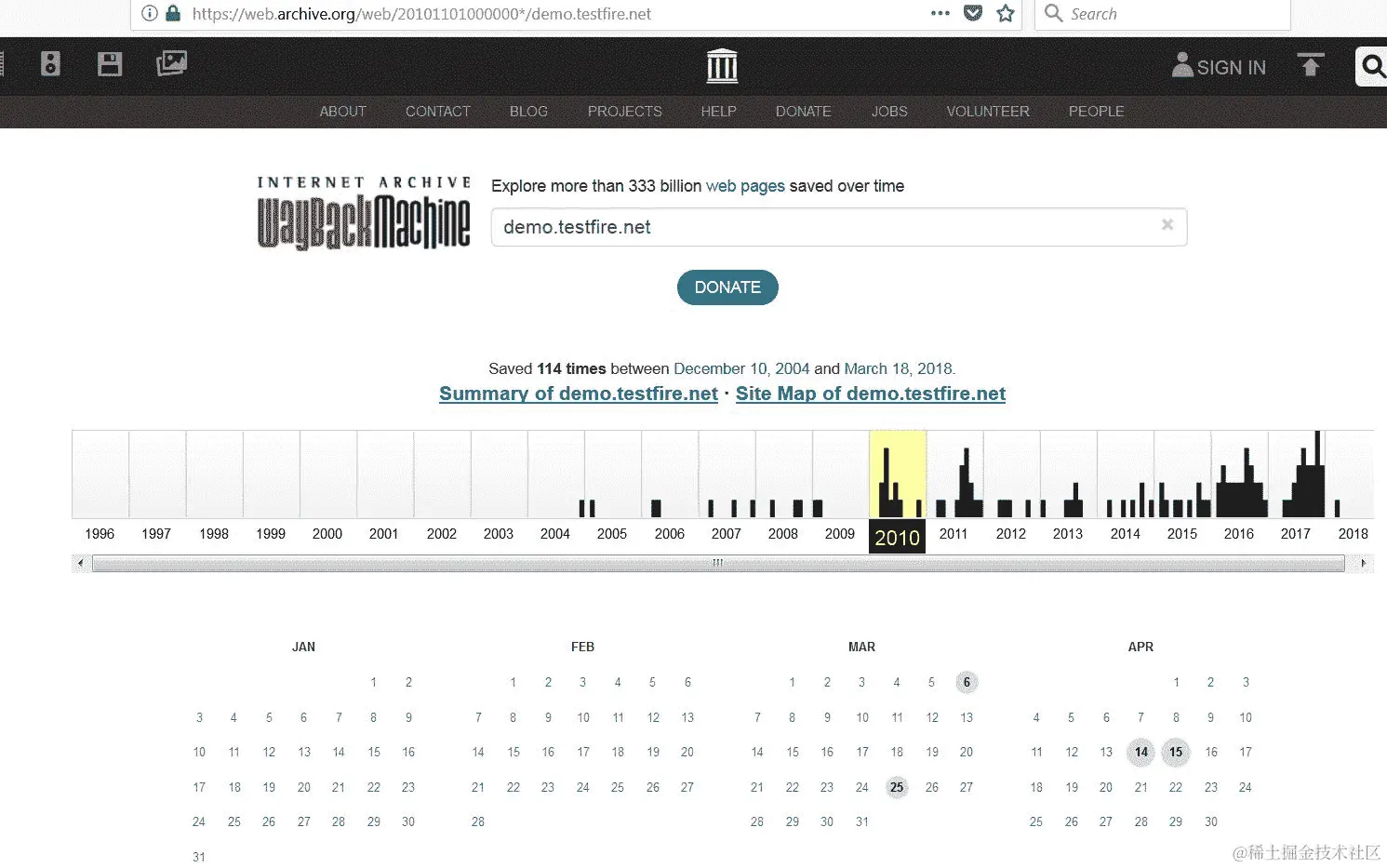Select year 2016 on the timeline
The height and width of the screenshot is (868, 1387).
1238,534
